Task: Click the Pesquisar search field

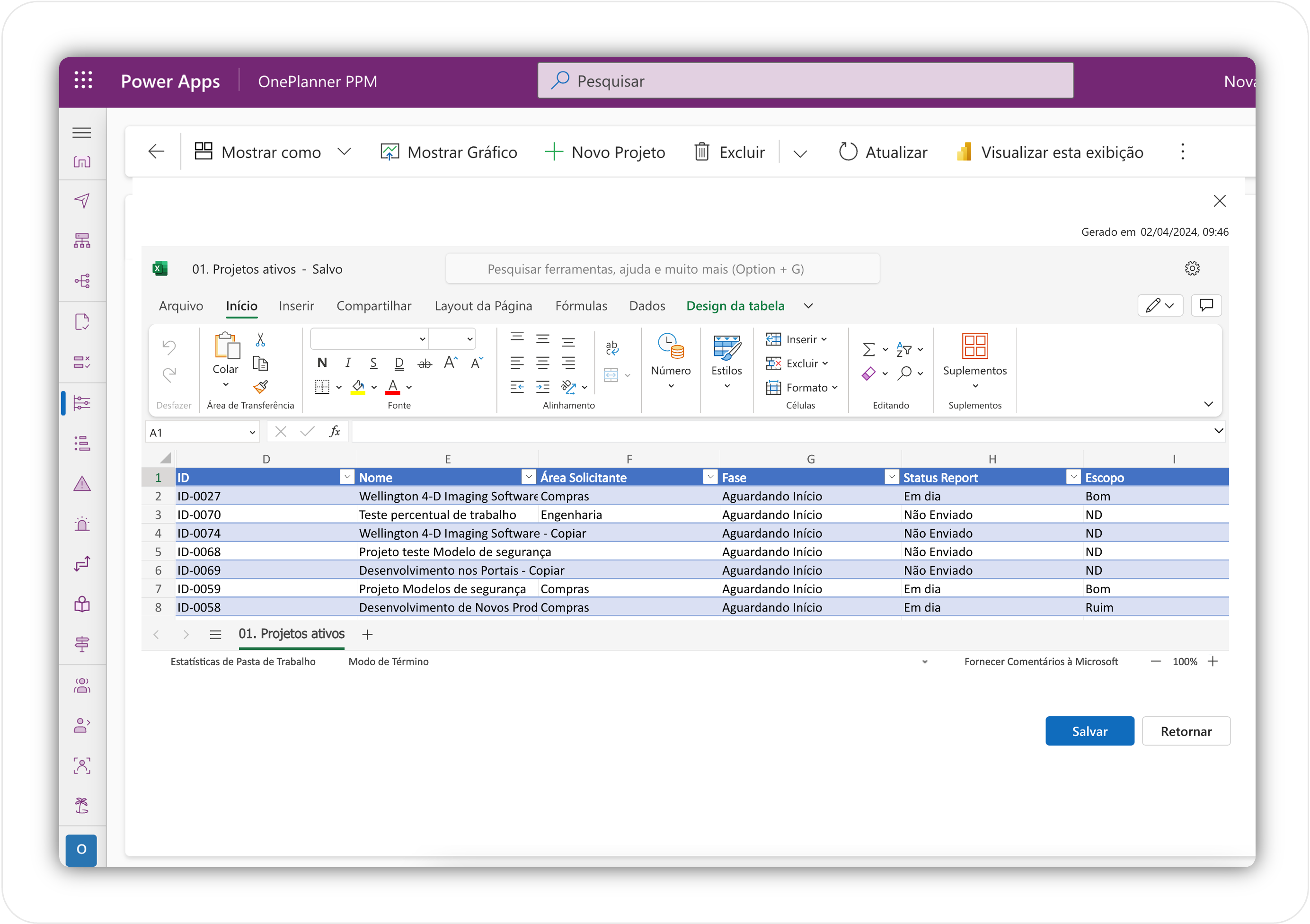Action: click(x=805, y=80)
